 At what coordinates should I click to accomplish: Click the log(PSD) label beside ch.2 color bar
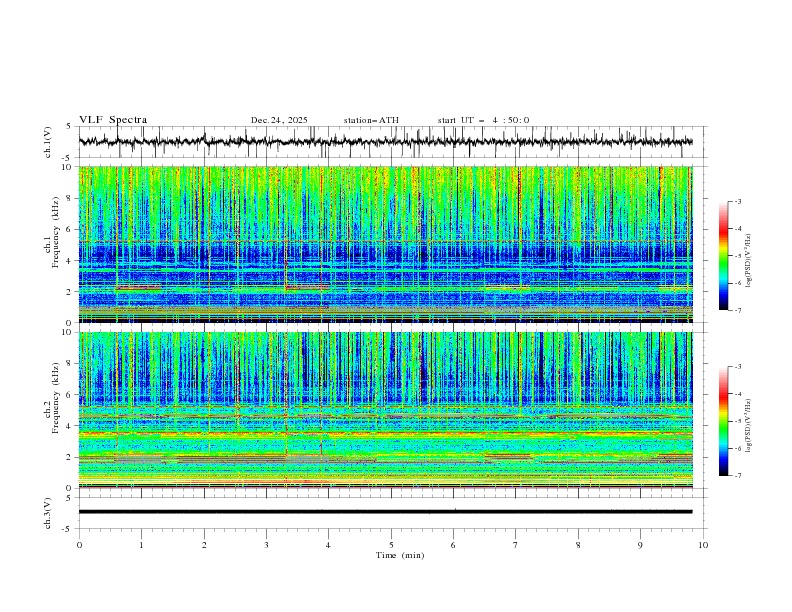click(748, 426)
